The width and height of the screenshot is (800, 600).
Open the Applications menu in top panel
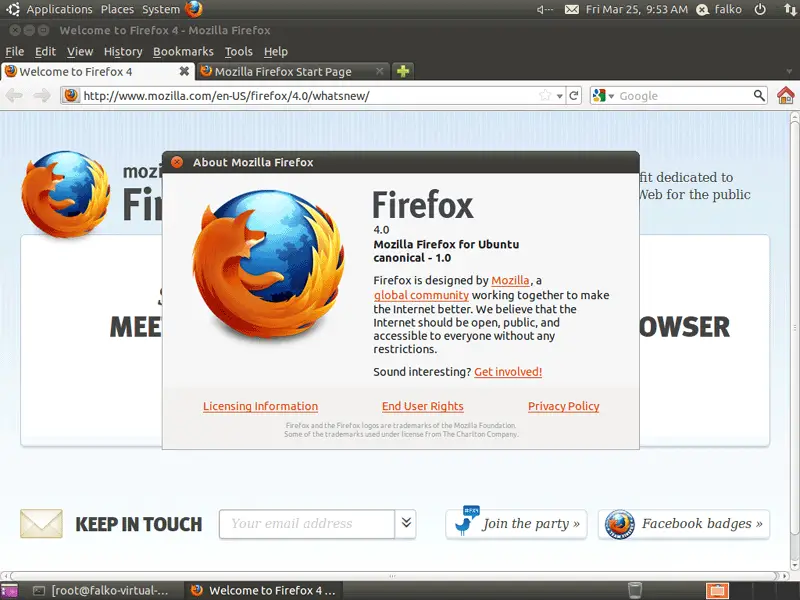tap(59, 9)
